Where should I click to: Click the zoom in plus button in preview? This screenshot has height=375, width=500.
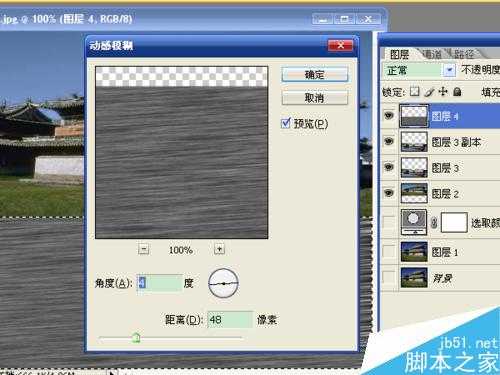click(x=219, y=249)
